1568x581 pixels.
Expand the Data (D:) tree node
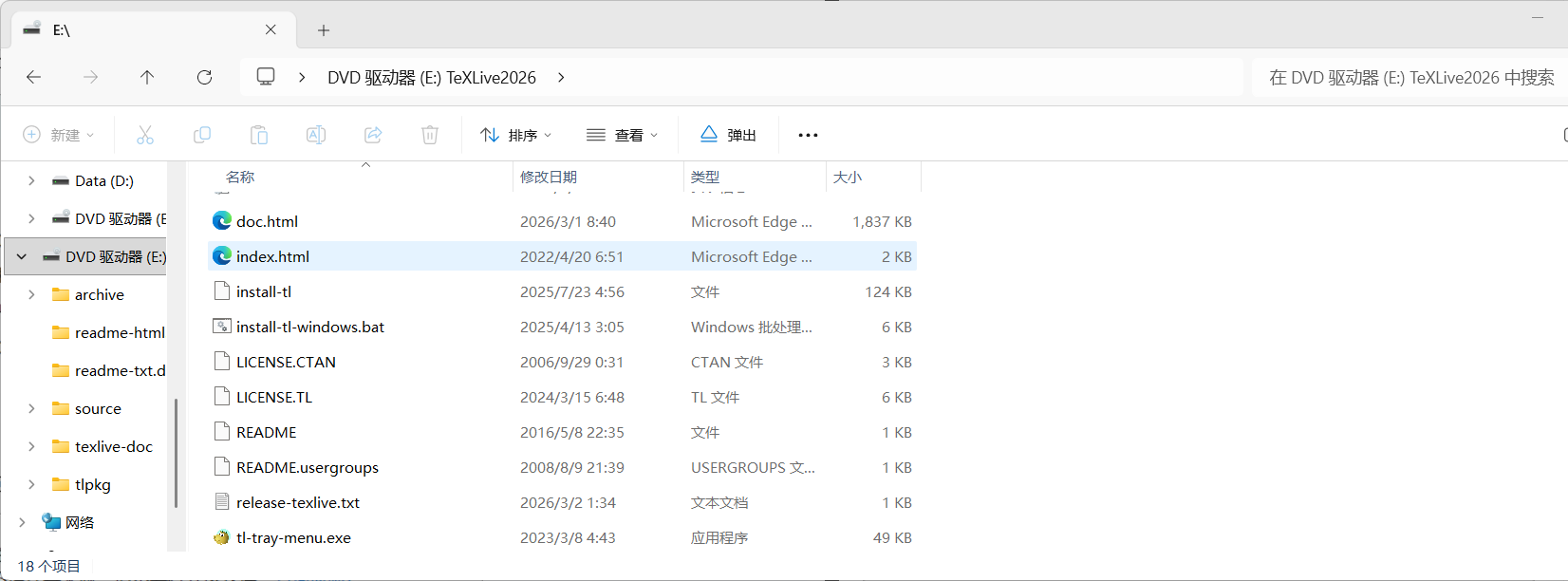[31, 180]
